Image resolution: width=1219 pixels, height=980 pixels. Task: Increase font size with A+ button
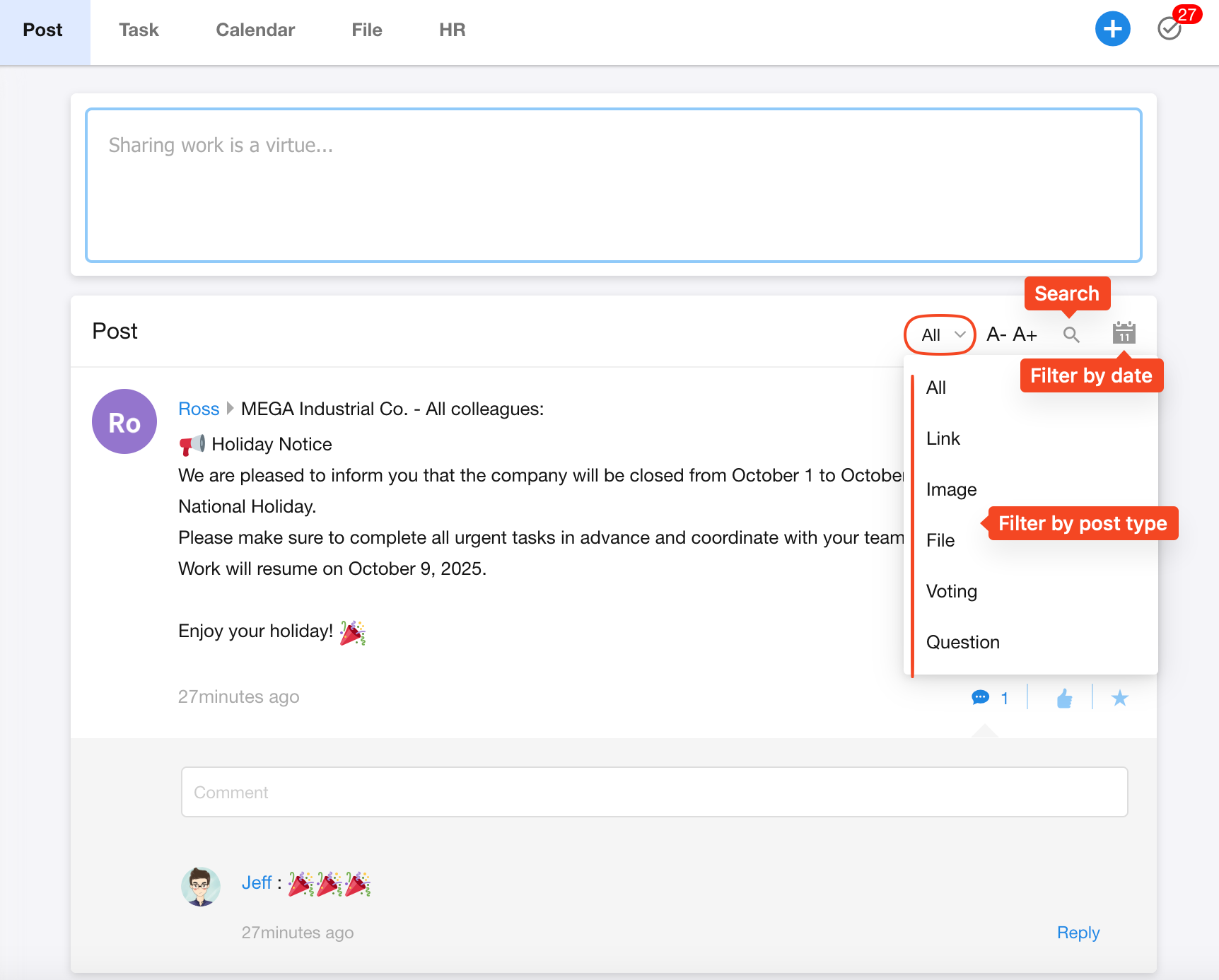coord(1025,334)
